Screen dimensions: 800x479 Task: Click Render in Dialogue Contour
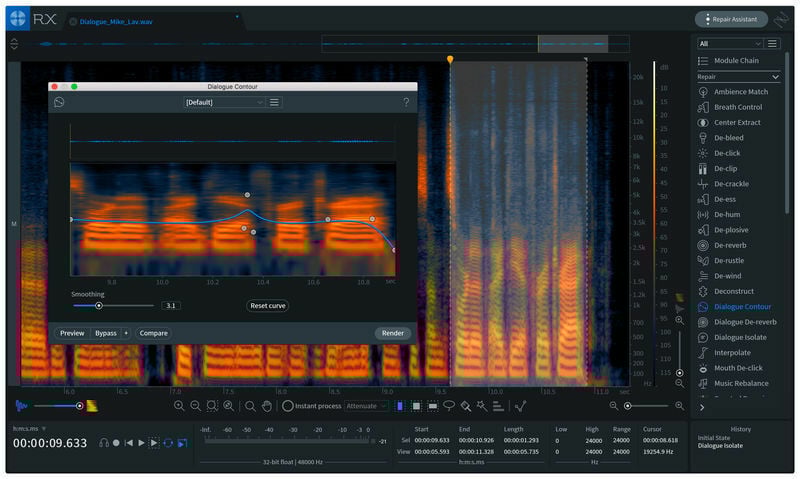click(392, 333)
